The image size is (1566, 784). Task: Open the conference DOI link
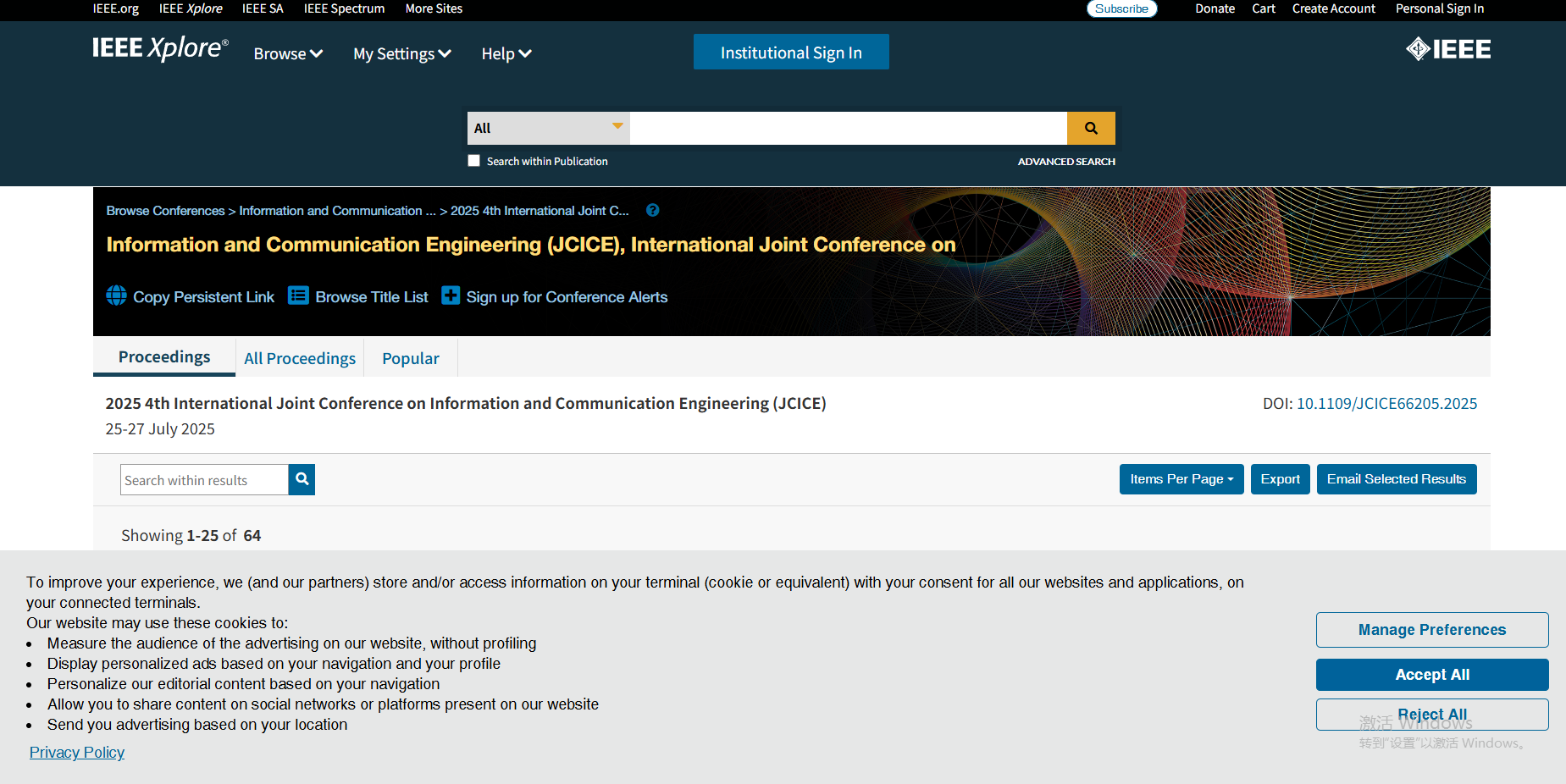coord(1386,404)
